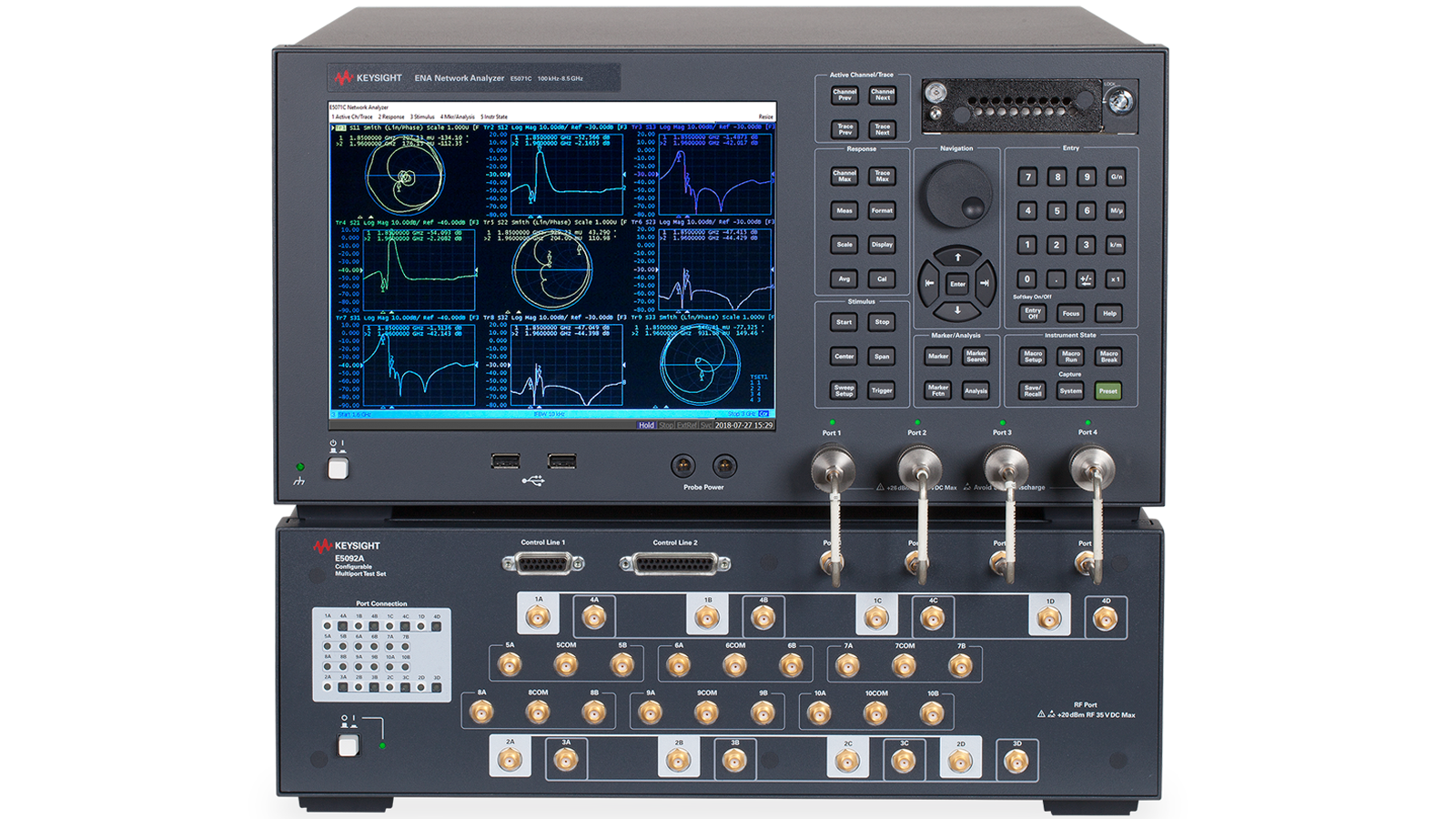Click the round navigation rotary knob
The height and width of the screenshot is (819, 1456).
point(955,194)
